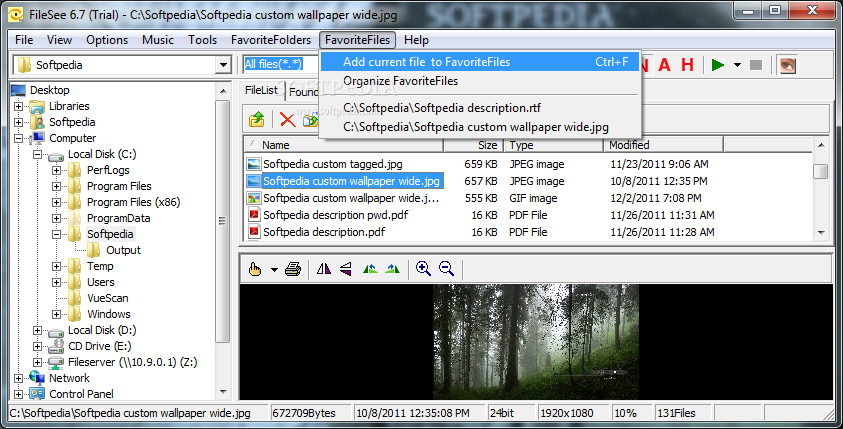Expand the Users folder node
843x429 pixels.
coord(56,282)
